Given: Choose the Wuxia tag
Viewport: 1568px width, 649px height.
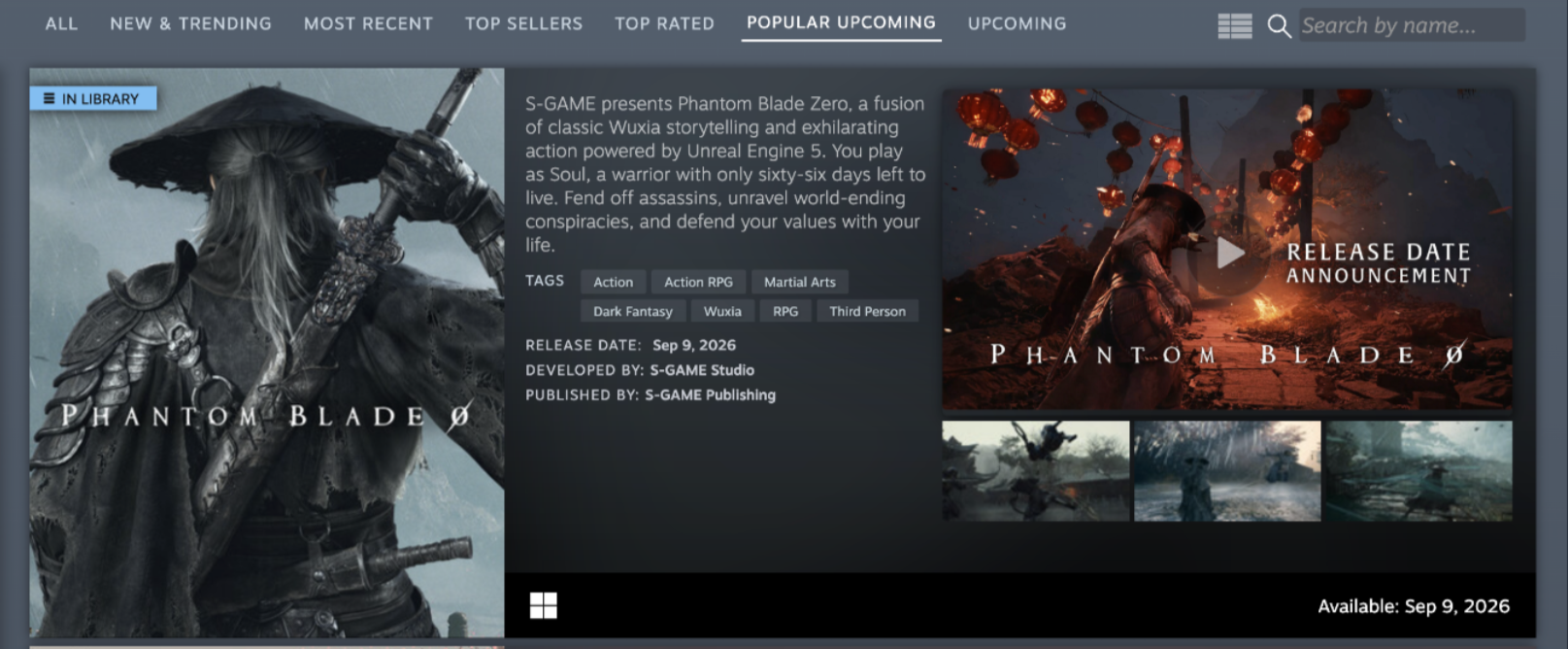Looking at the screenshot, I should coord(722,311).
